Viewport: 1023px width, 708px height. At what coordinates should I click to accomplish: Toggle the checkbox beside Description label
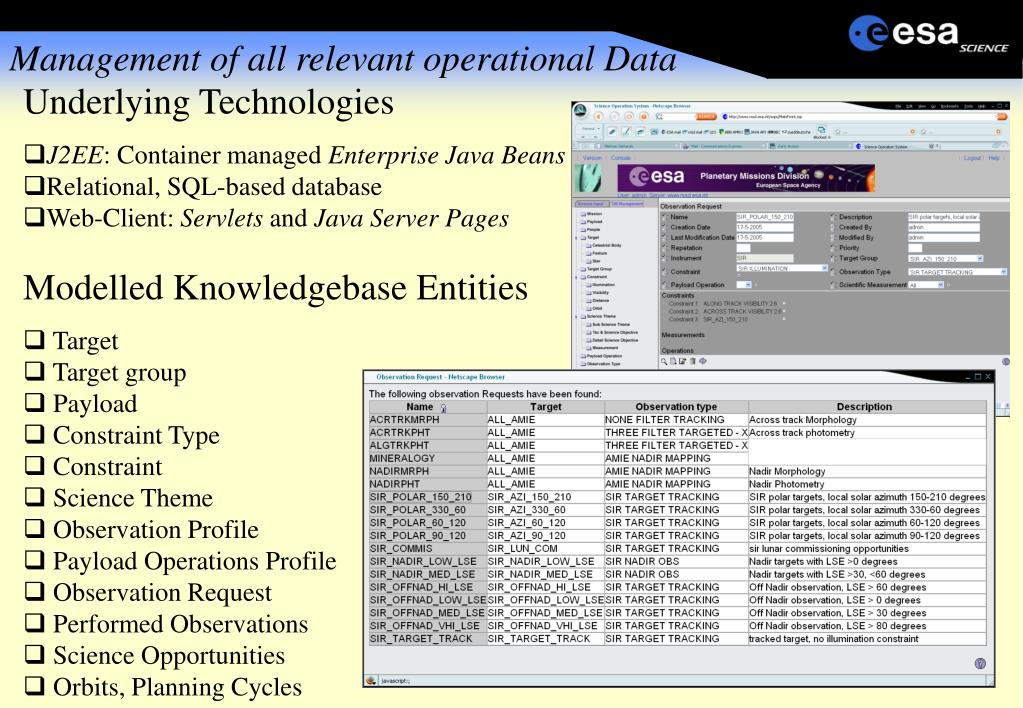[x=833, y=217]
